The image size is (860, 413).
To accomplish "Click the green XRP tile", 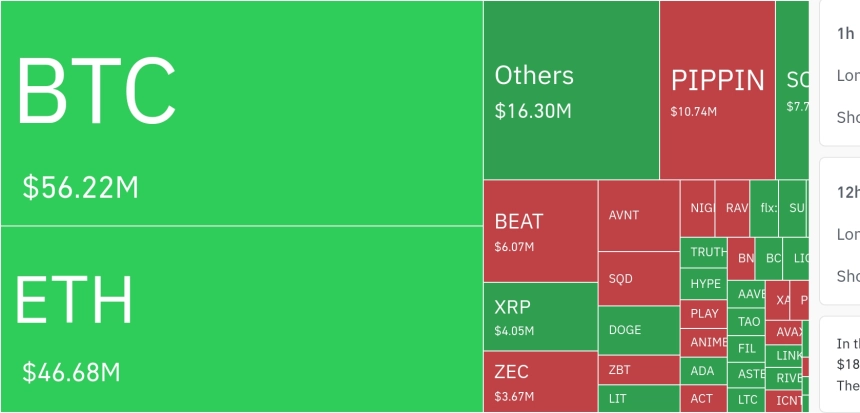I will coord(540,316).
